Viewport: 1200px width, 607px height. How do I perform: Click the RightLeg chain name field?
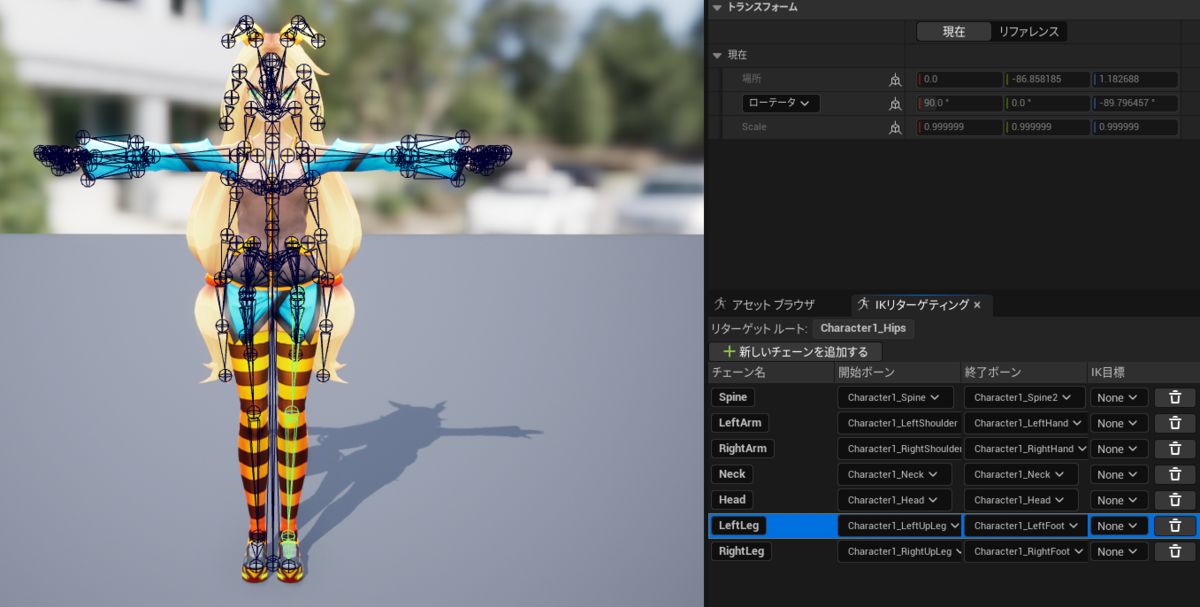[x=741, y=551]
